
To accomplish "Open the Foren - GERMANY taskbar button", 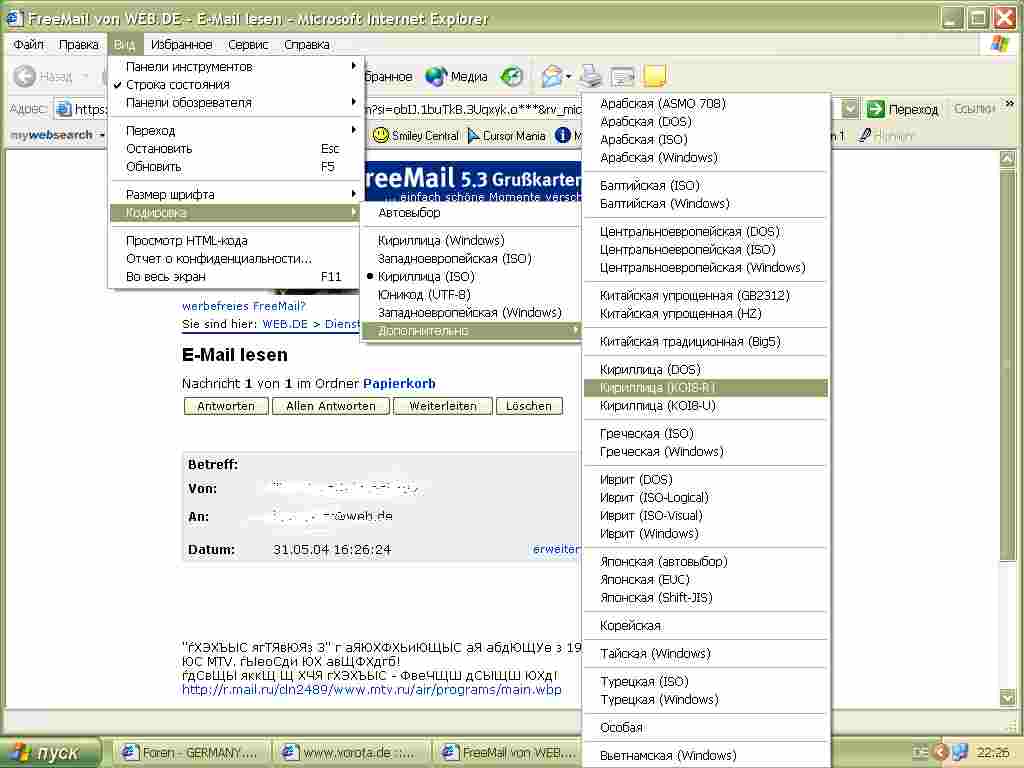I will coord(191,753).
